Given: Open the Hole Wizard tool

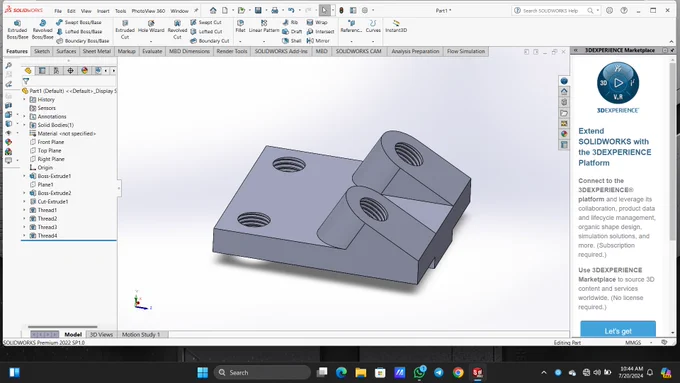Looking at the screenshot, I should click(x=151, y=26).
